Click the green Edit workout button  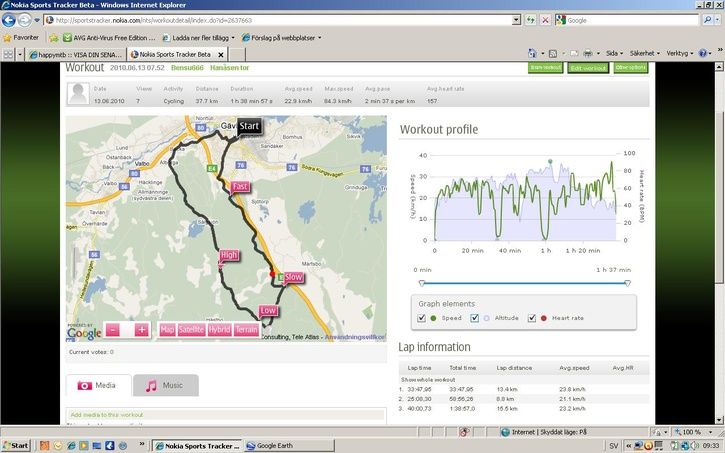[588, 68]
